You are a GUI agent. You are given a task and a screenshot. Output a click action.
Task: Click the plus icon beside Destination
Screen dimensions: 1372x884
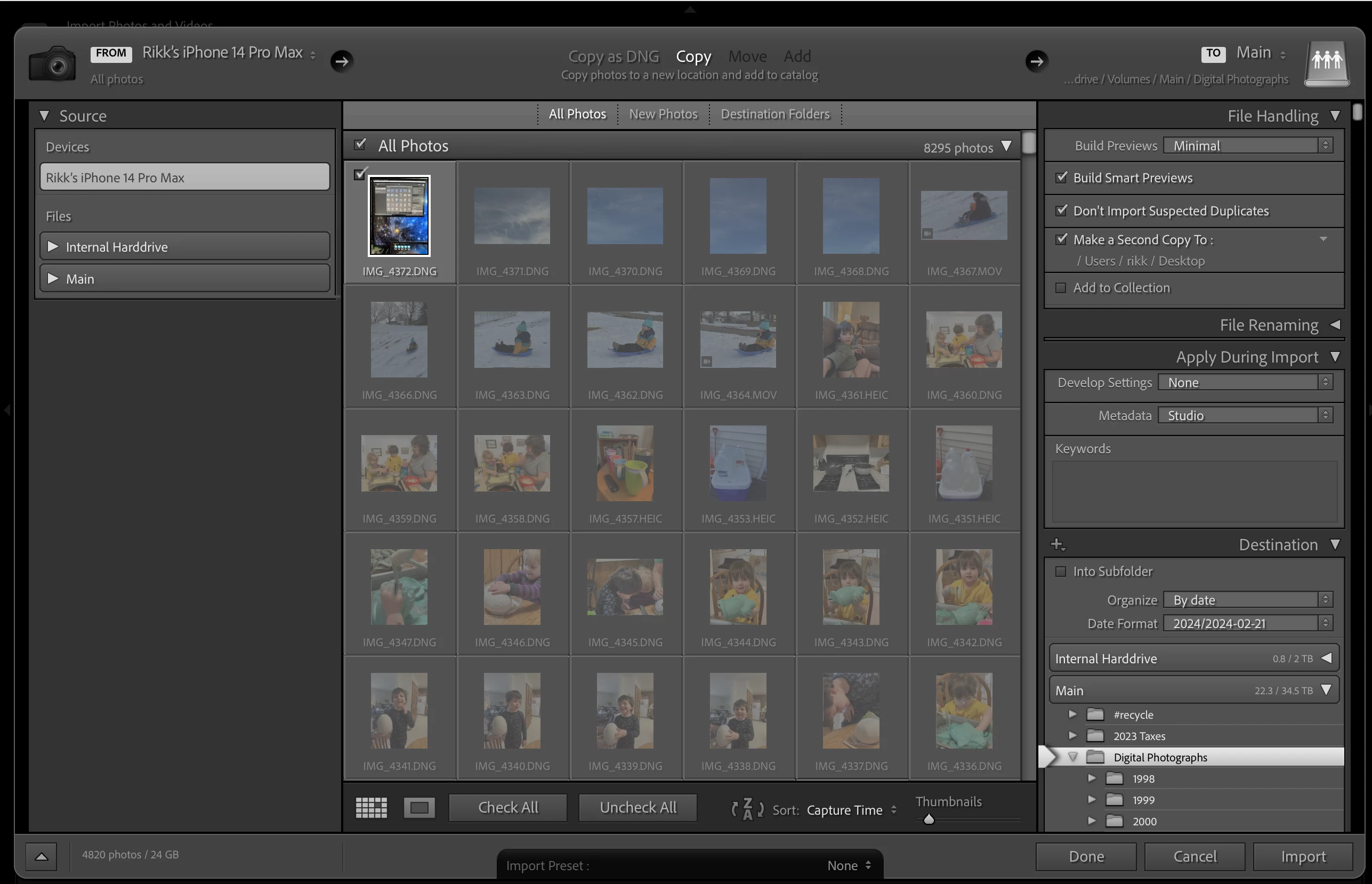(1057, 544)
